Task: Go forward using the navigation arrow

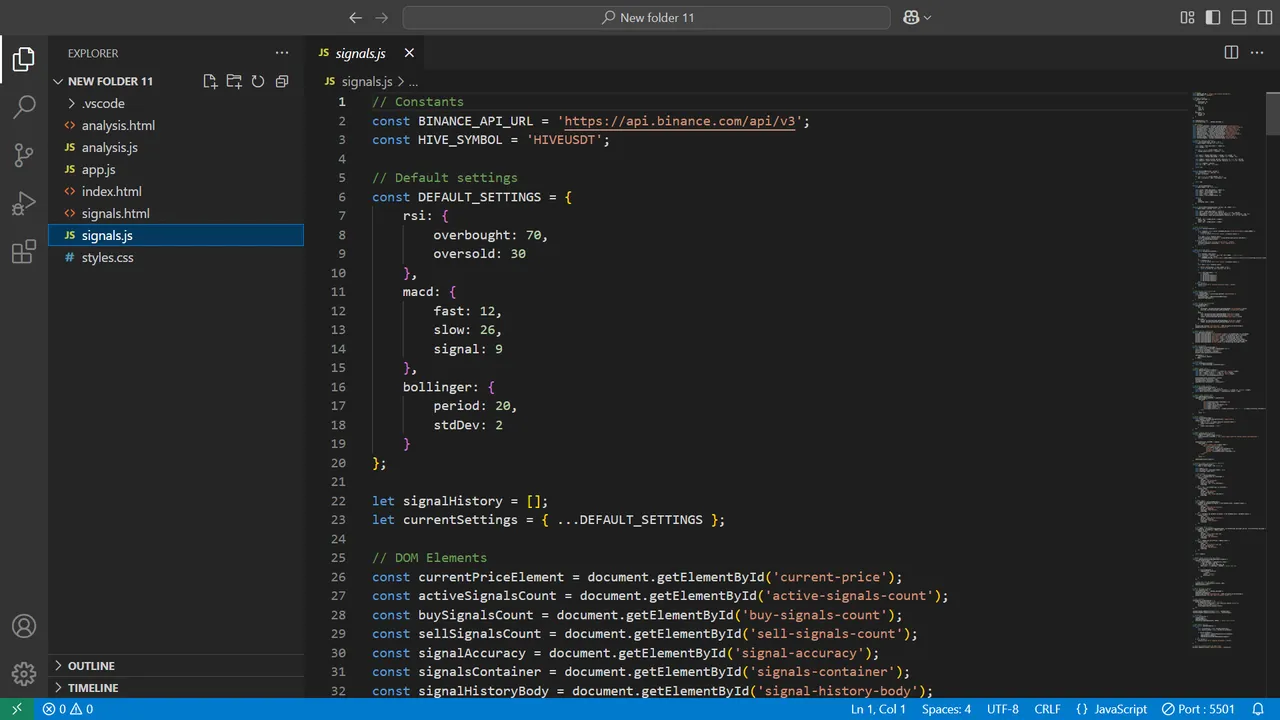Action: (381, 17)
